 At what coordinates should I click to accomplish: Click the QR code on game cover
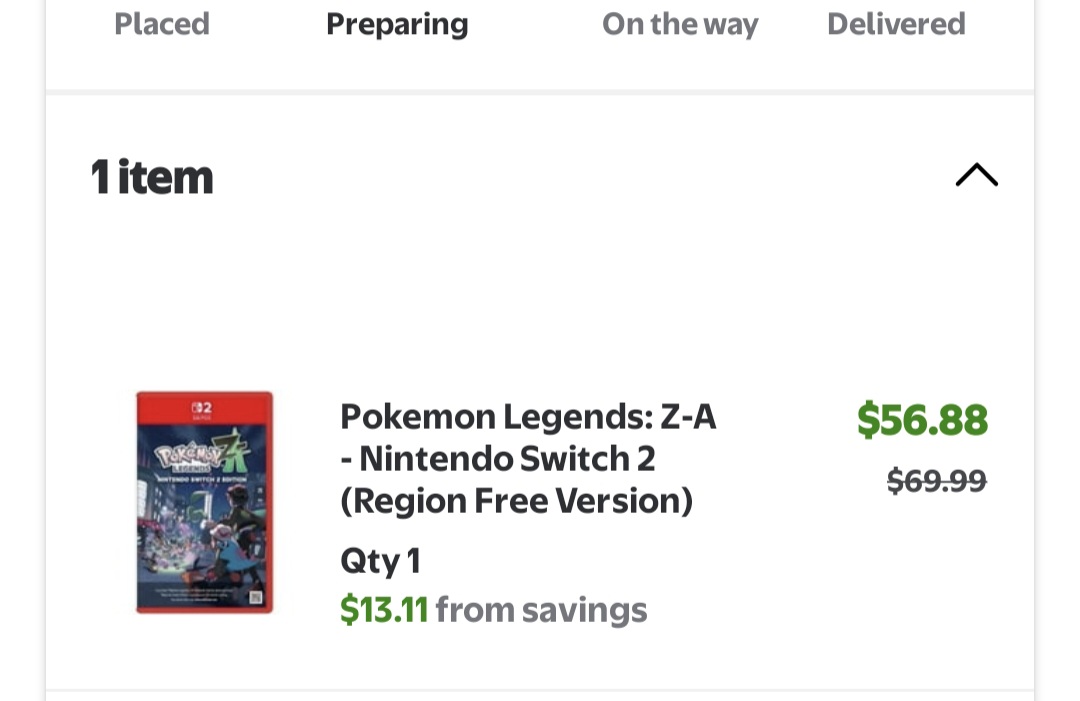256,597
